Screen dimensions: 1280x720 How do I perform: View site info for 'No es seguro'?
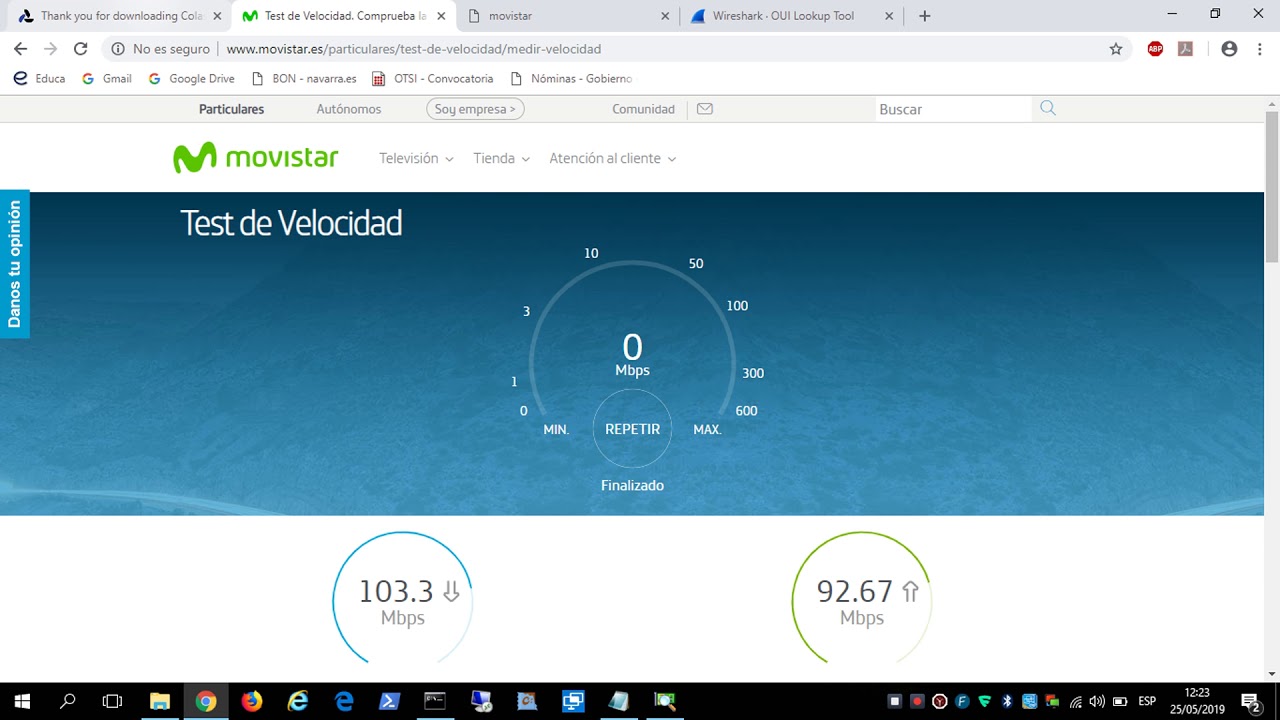click(x=161, y=48)
